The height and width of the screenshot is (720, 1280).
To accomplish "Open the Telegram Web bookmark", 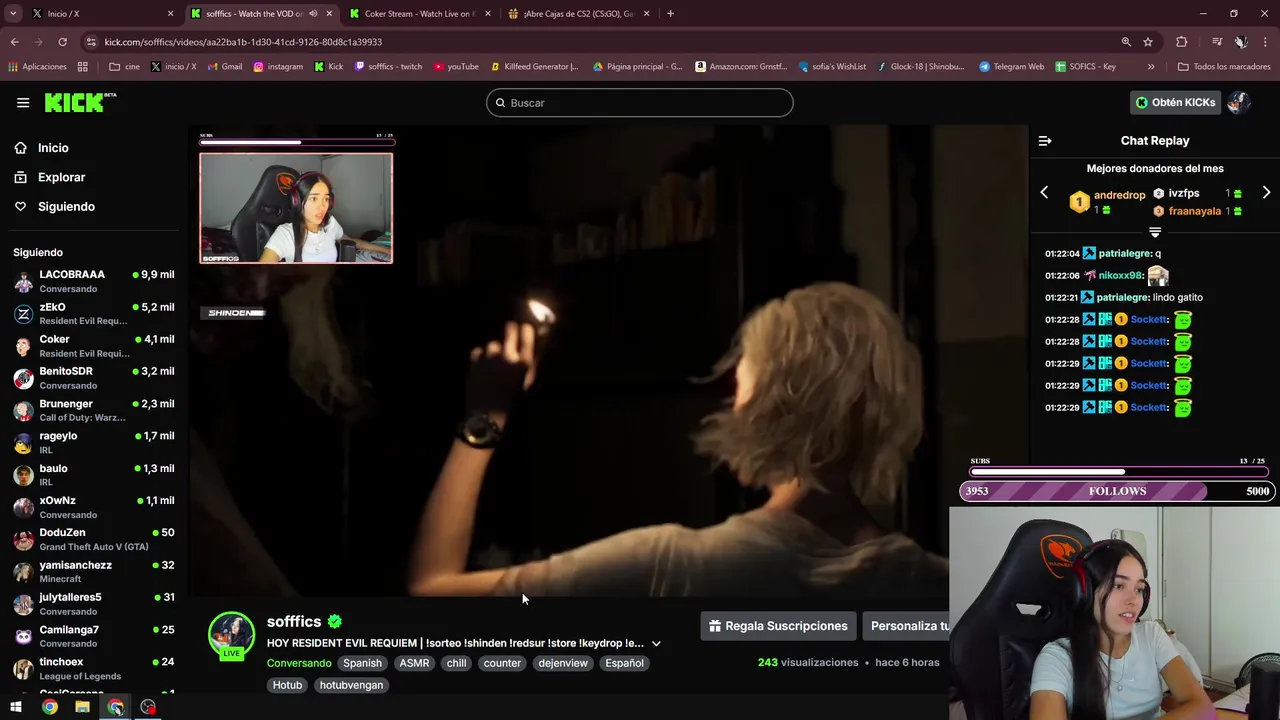I will coord(1011,67).
